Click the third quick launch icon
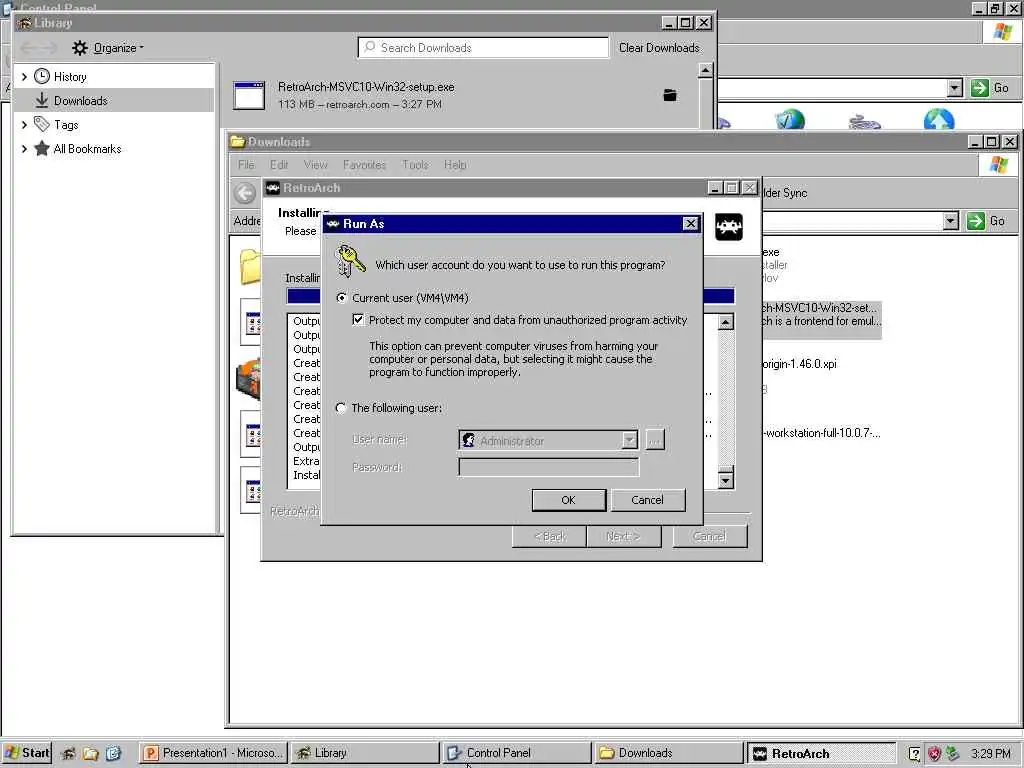 pyautogui.click(x=113, y=753)
